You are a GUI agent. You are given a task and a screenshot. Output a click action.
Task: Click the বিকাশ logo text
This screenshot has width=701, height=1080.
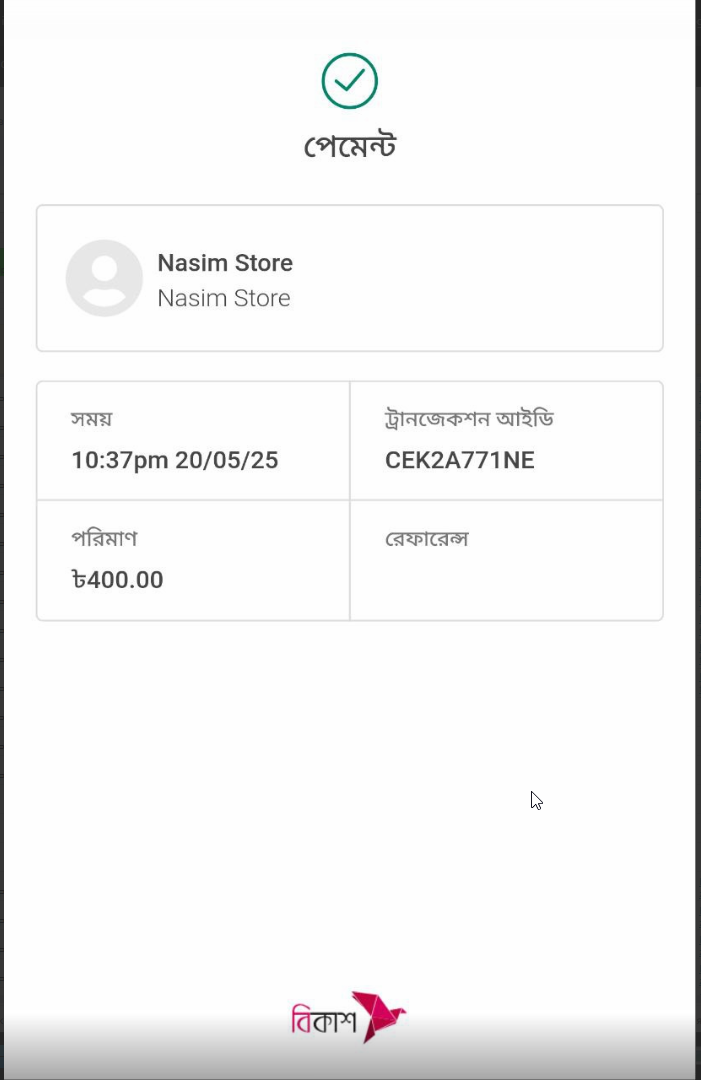(x=324, y=1019)
